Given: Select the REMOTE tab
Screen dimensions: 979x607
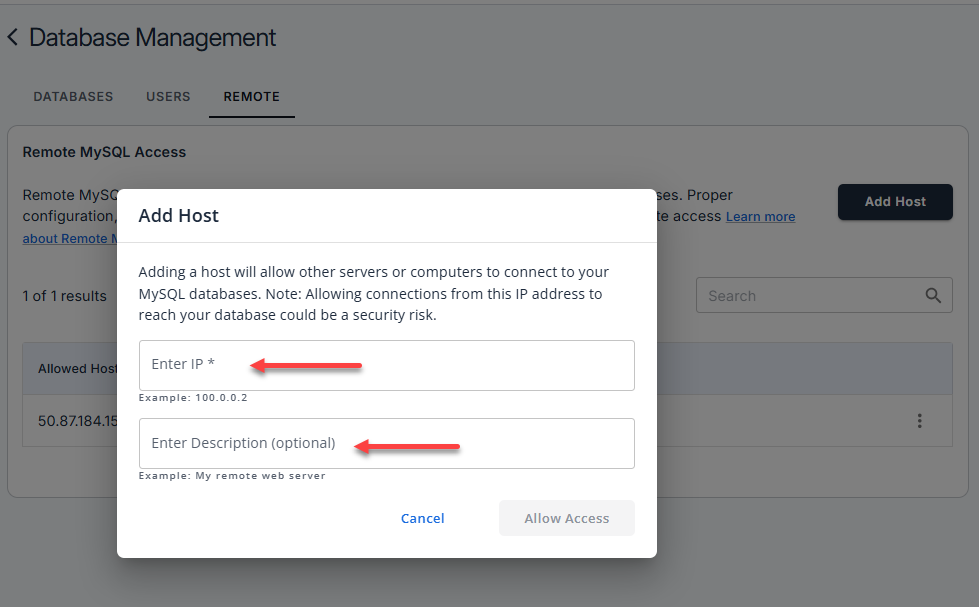Looking at the screenshot, I should [251, 96].
